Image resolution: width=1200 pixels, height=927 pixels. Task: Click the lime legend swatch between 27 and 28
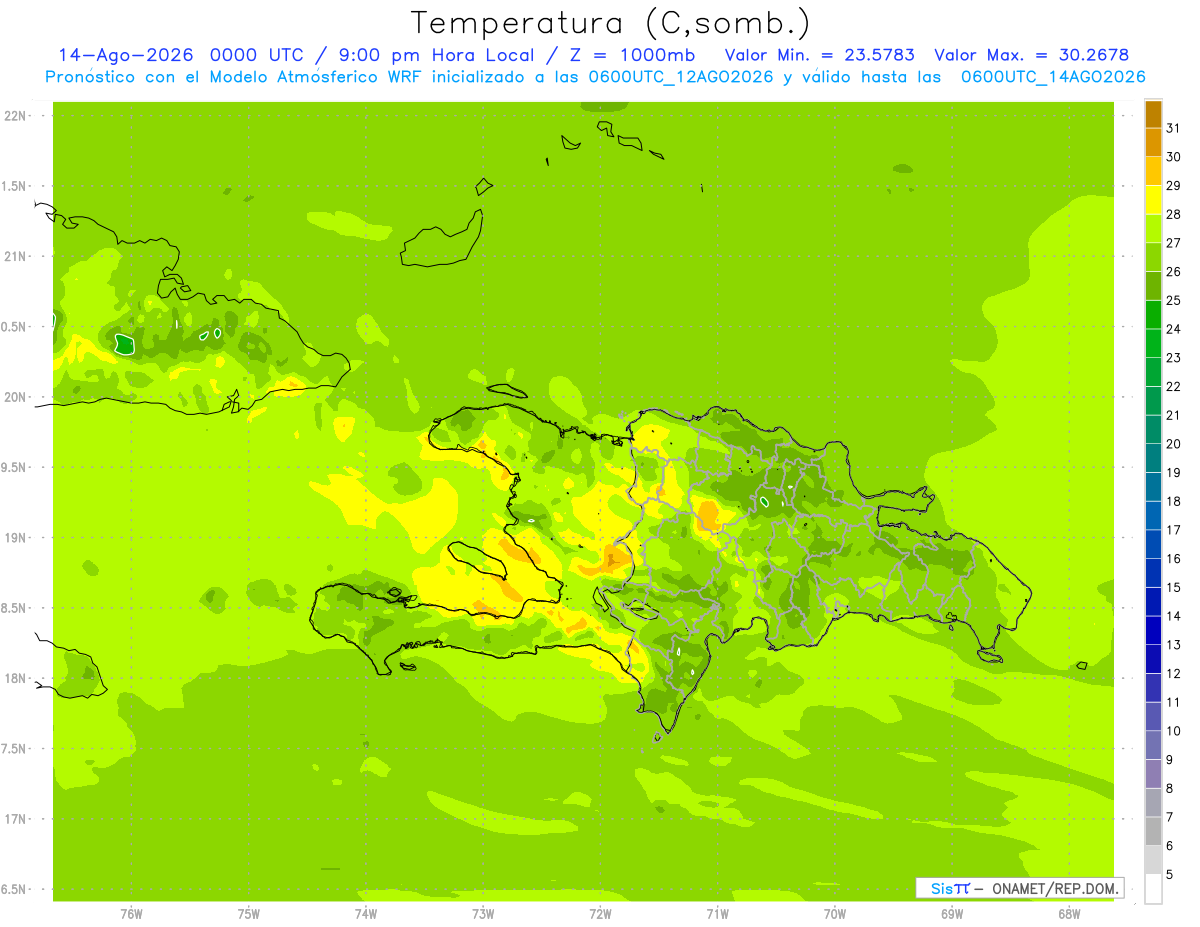point(1153,228)
